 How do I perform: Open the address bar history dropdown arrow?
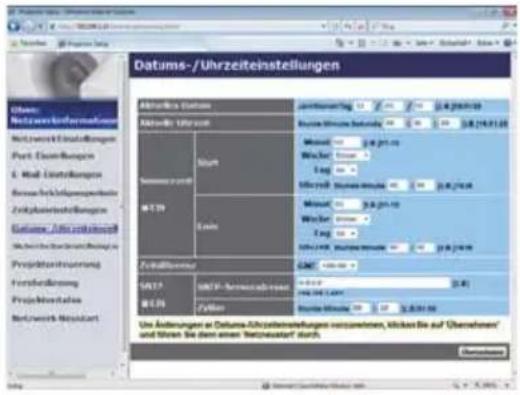click(323, 26)
